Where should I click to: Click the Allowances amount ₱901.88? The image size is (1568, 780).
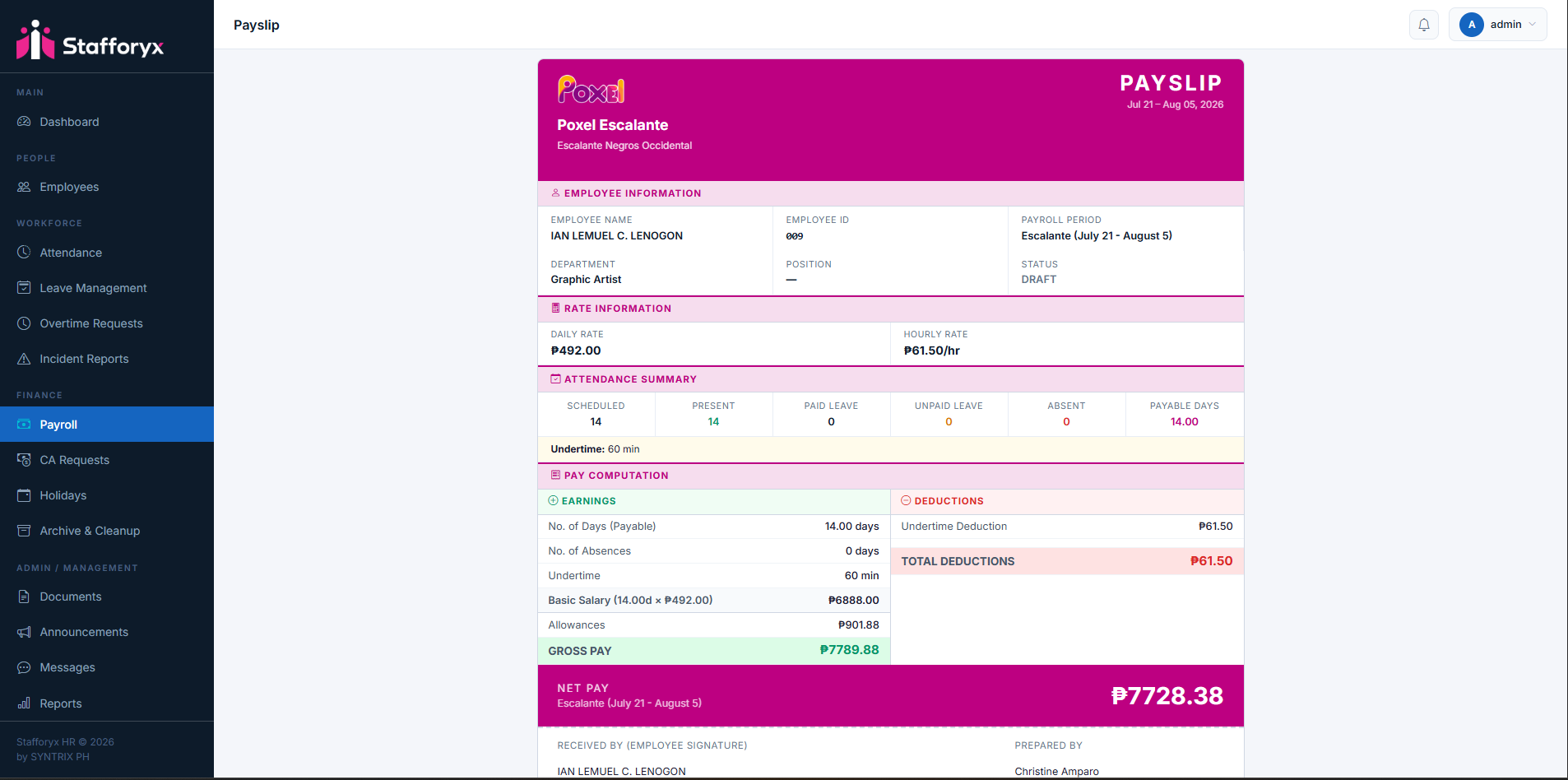(858, 625)
